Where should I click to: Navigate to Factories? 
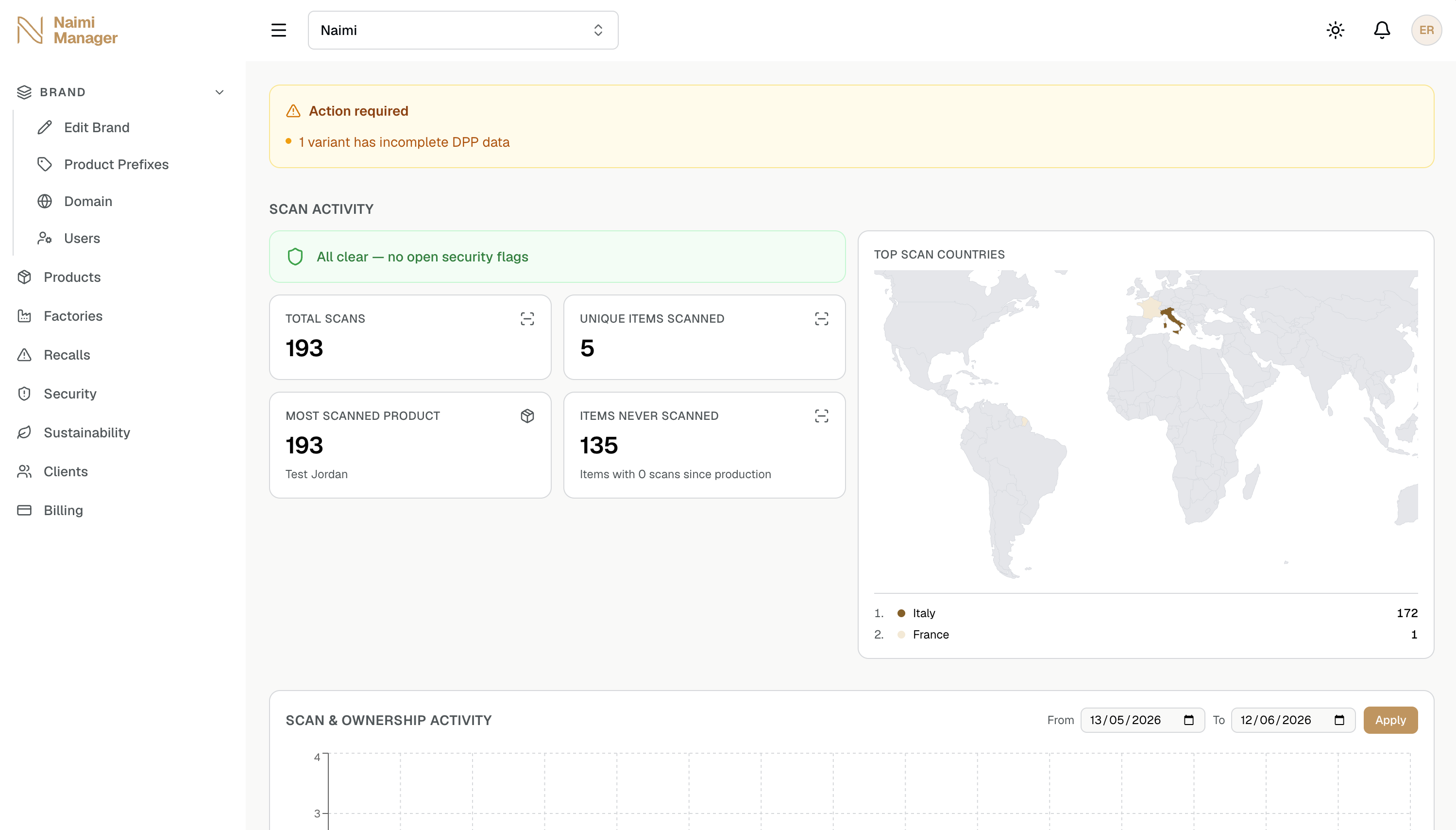(x=73, y=316)
